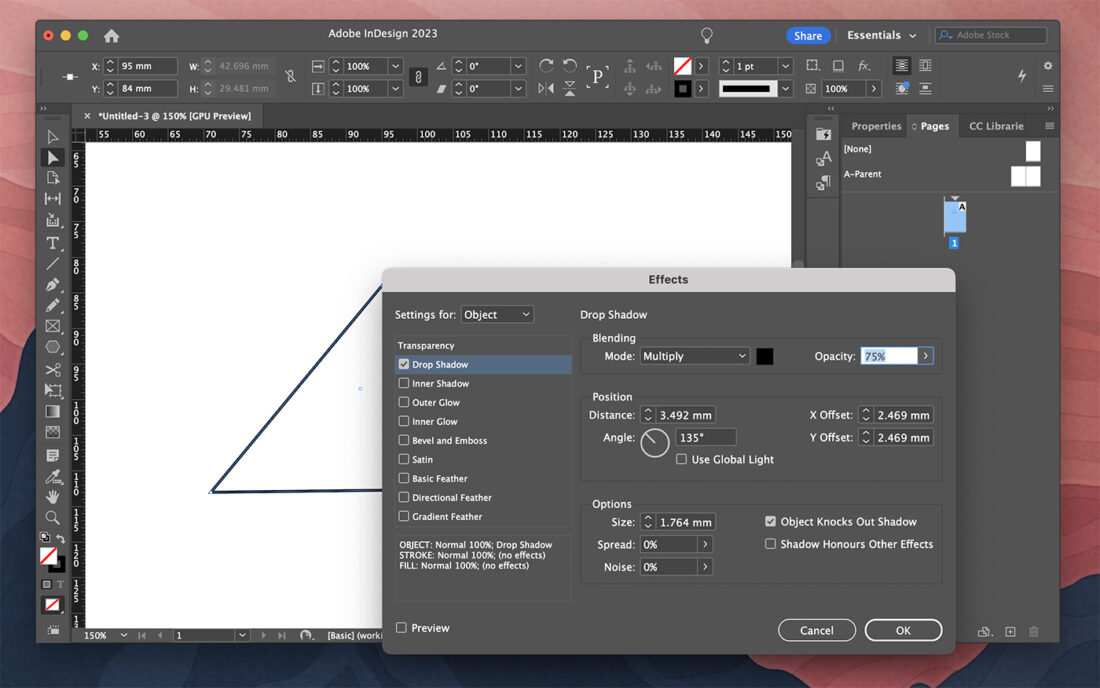
Task: Select the Scissors tool
Action: coord(53,368)
